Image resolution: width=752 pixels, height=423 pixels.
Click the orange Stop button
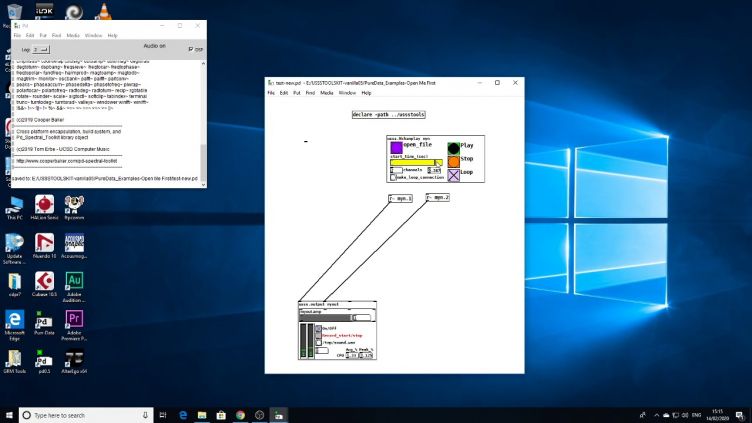[453, 162]
